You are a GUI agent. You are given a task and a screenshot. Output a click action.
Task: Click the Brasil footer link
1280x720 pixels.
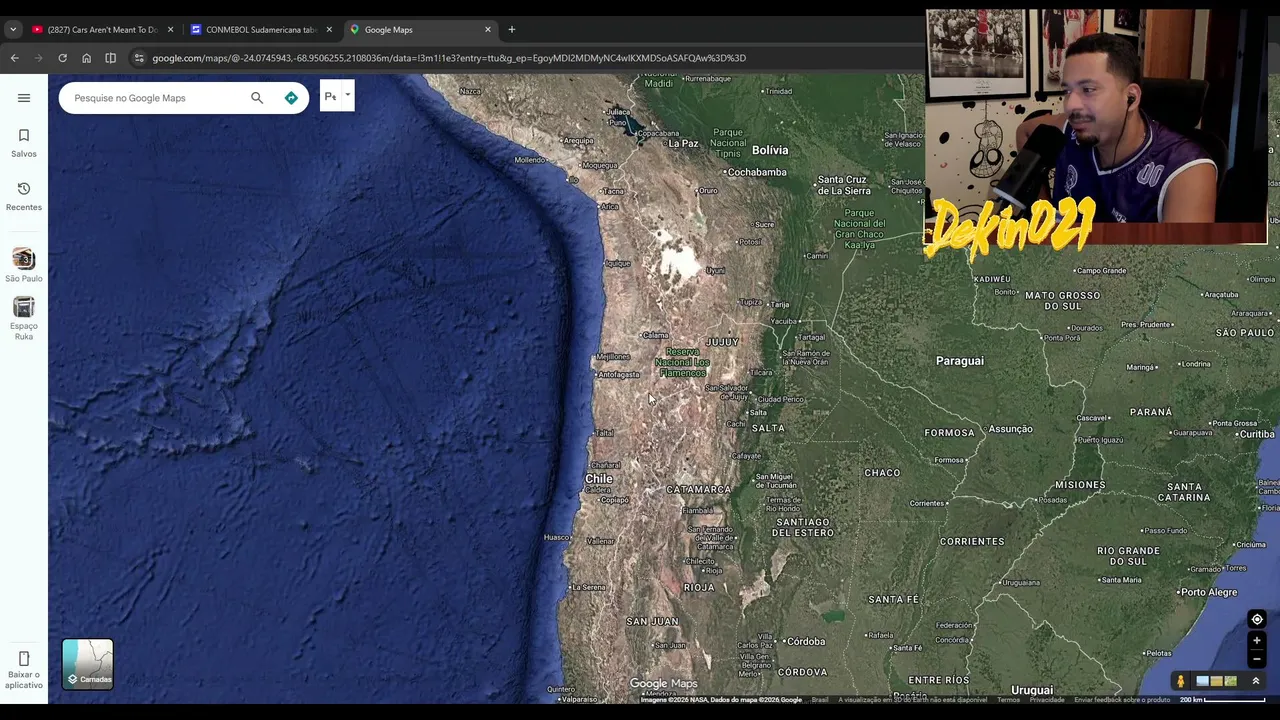pyautogui.click(x=820, y=700)
